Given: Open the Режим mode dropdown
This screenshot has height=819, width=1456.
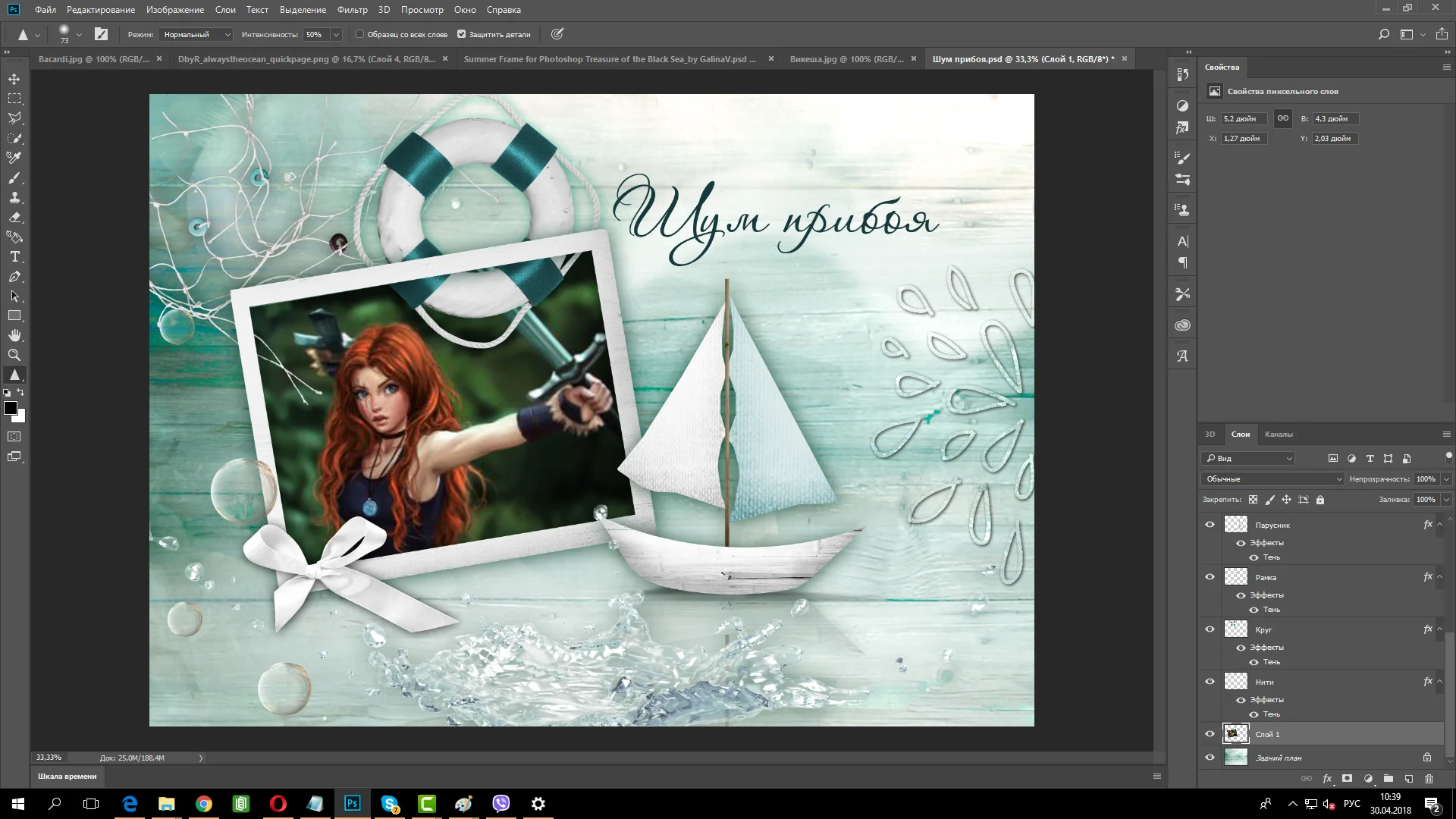Looking at the screenshot, I should pyautogui.click(x=196, y=34).
